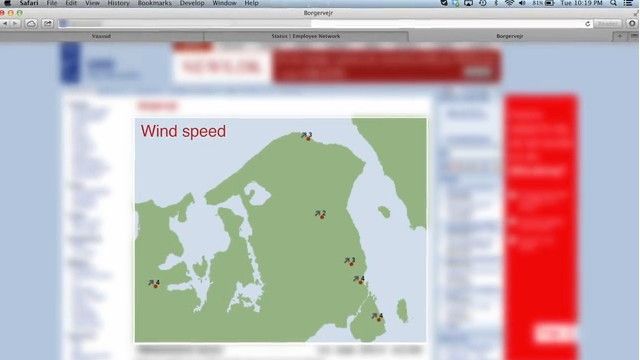Screen dimensions: 640x360
Task: Switch to the first browser tab
Action: coord(101,36)
